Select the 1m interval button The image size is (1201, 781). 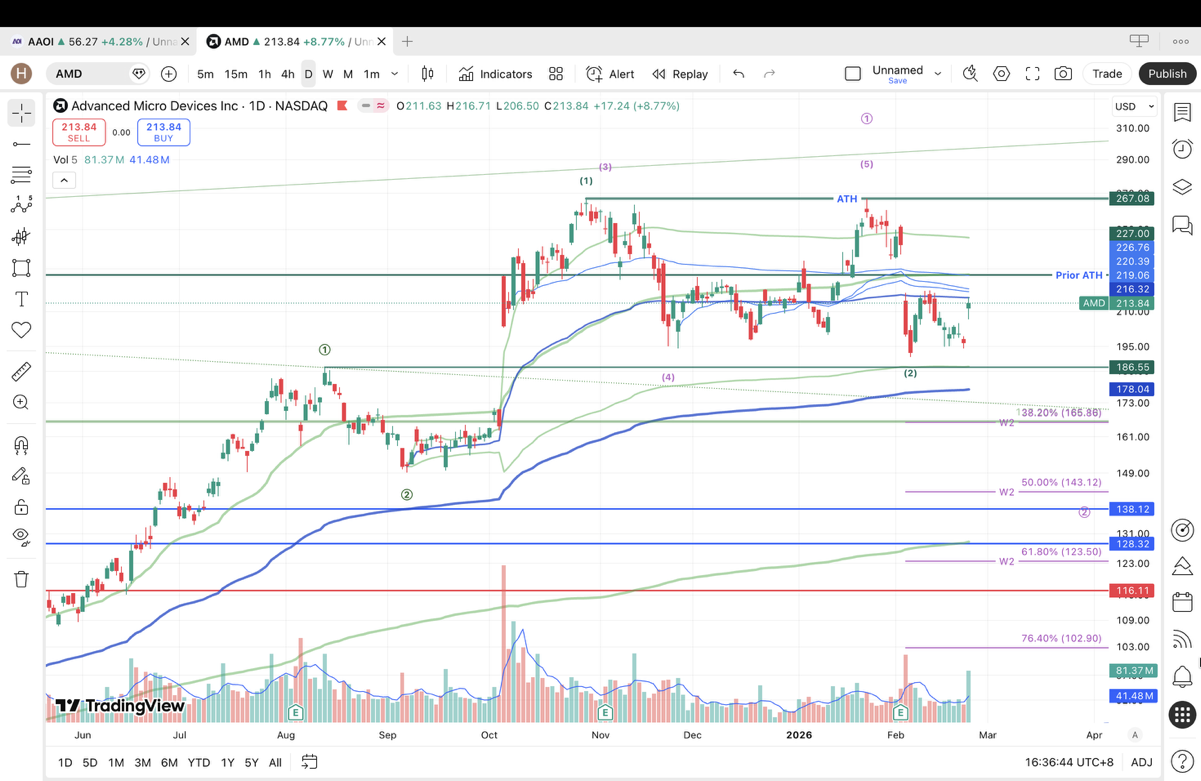pos(372,74)
